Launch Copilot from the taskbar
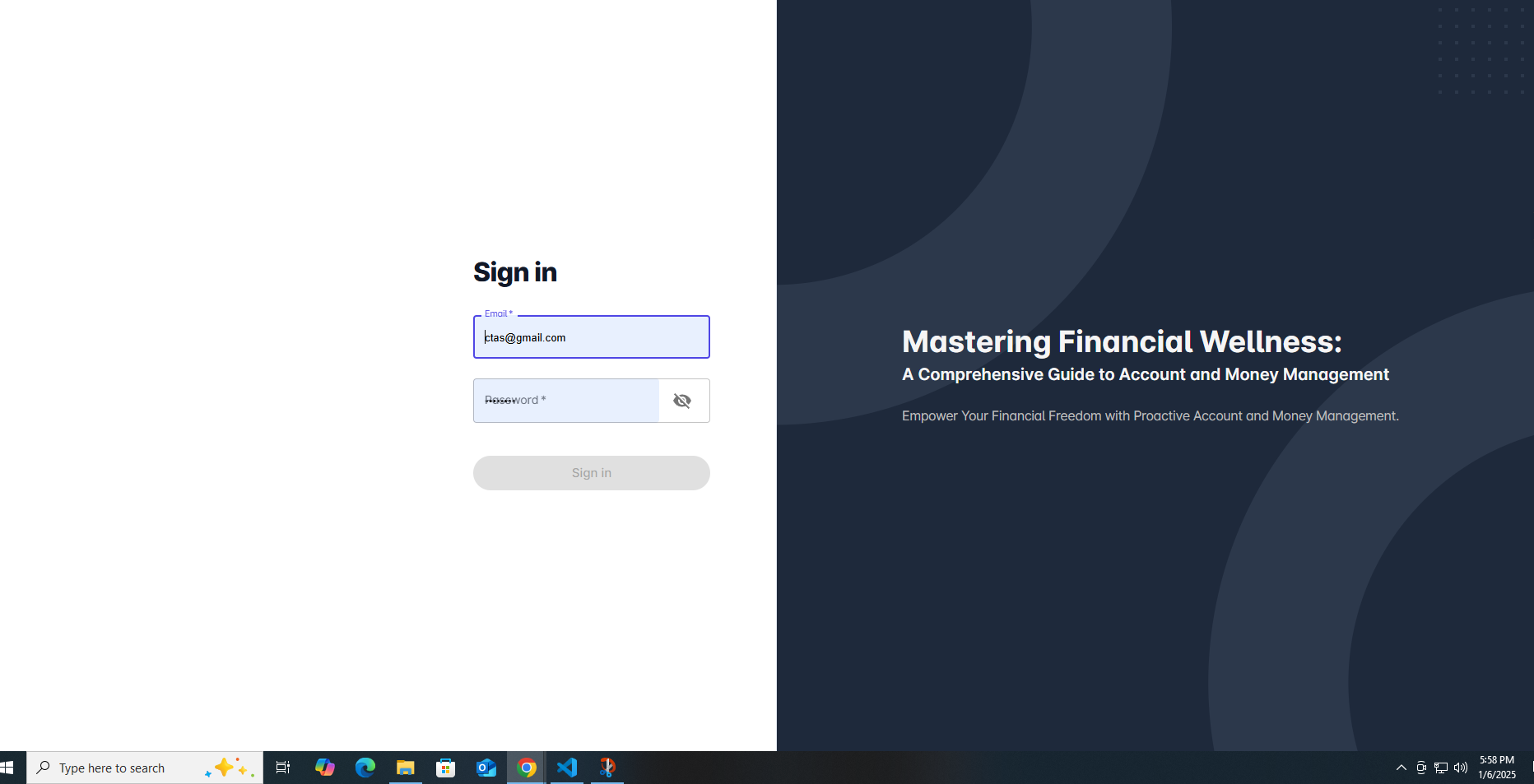The image size is (1534, 784). pyautogui.click(x=324, y=768)
